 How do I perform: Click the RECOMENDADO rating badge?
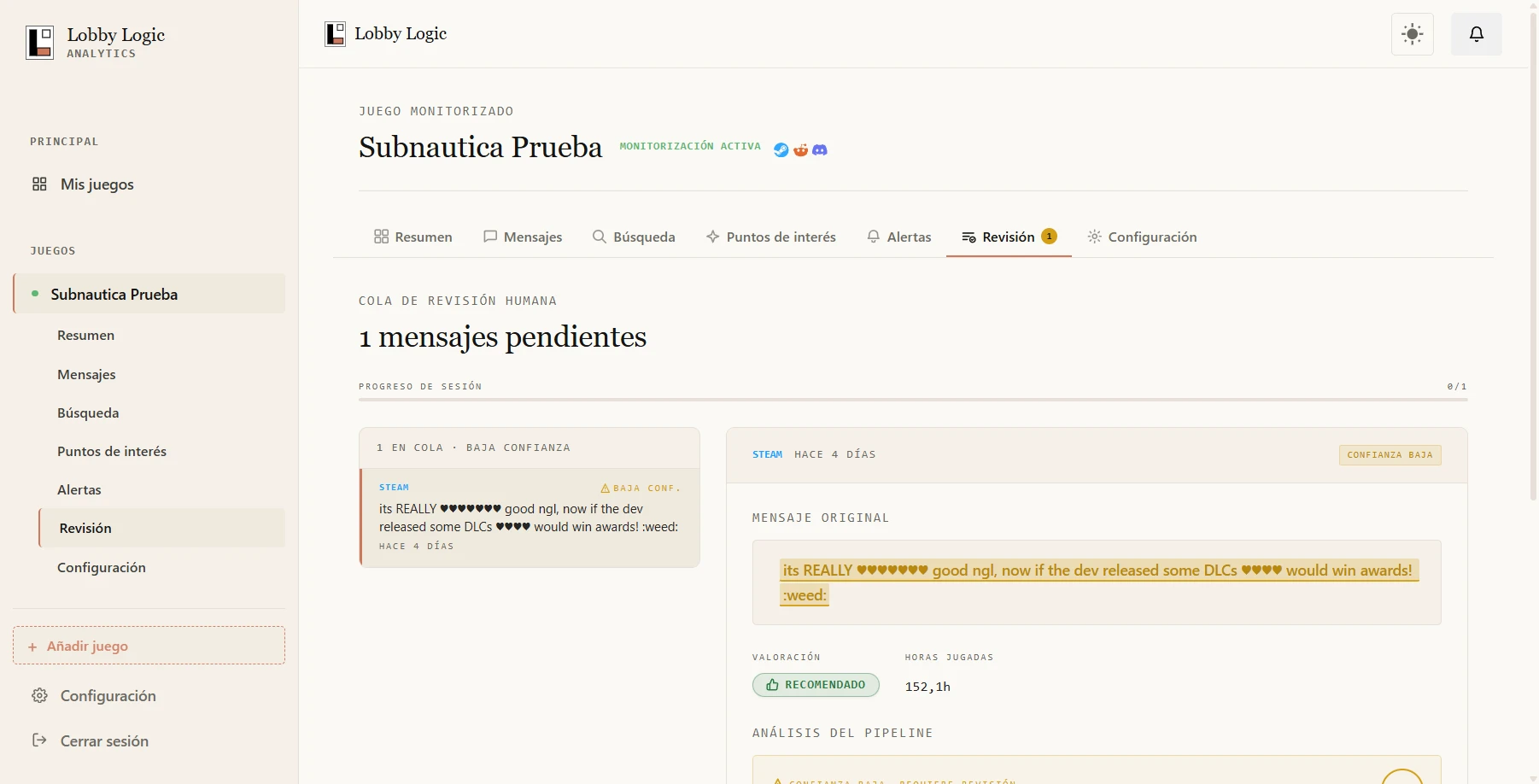pos(816,685)
